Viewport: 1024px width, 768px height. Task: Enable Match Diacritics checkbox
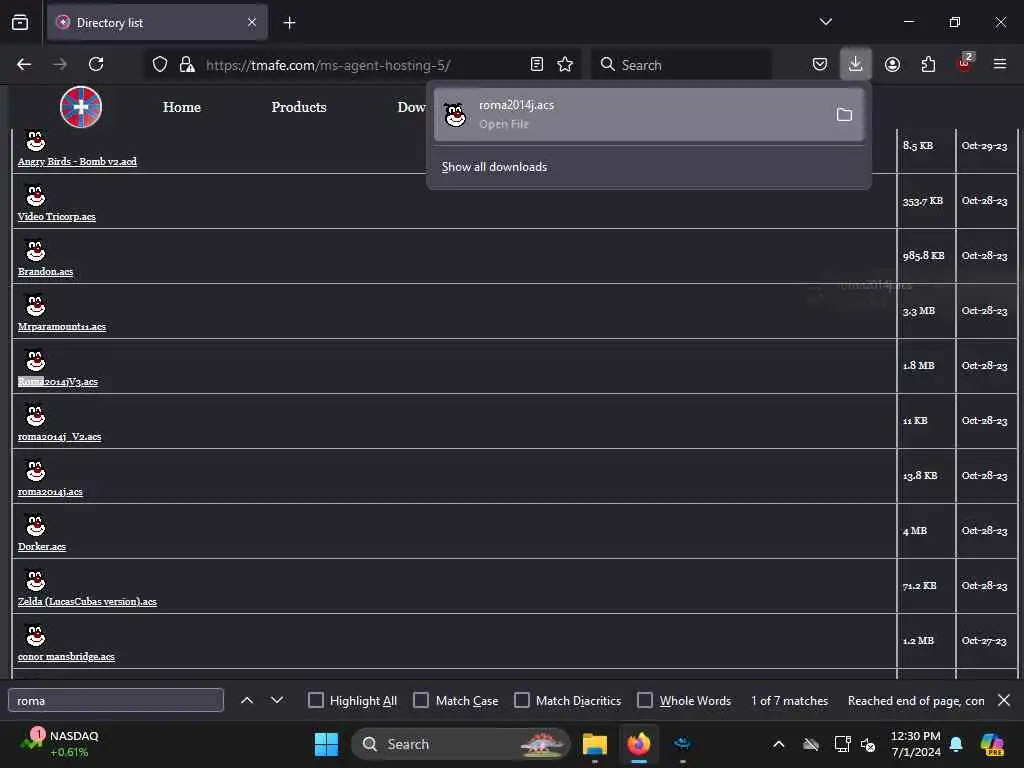pyautogui.click(x=522, y=700)
